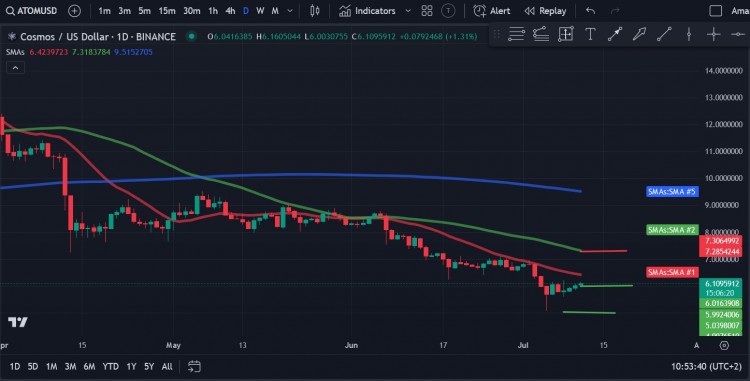Set the date range to 1Y

click(131, 367)
